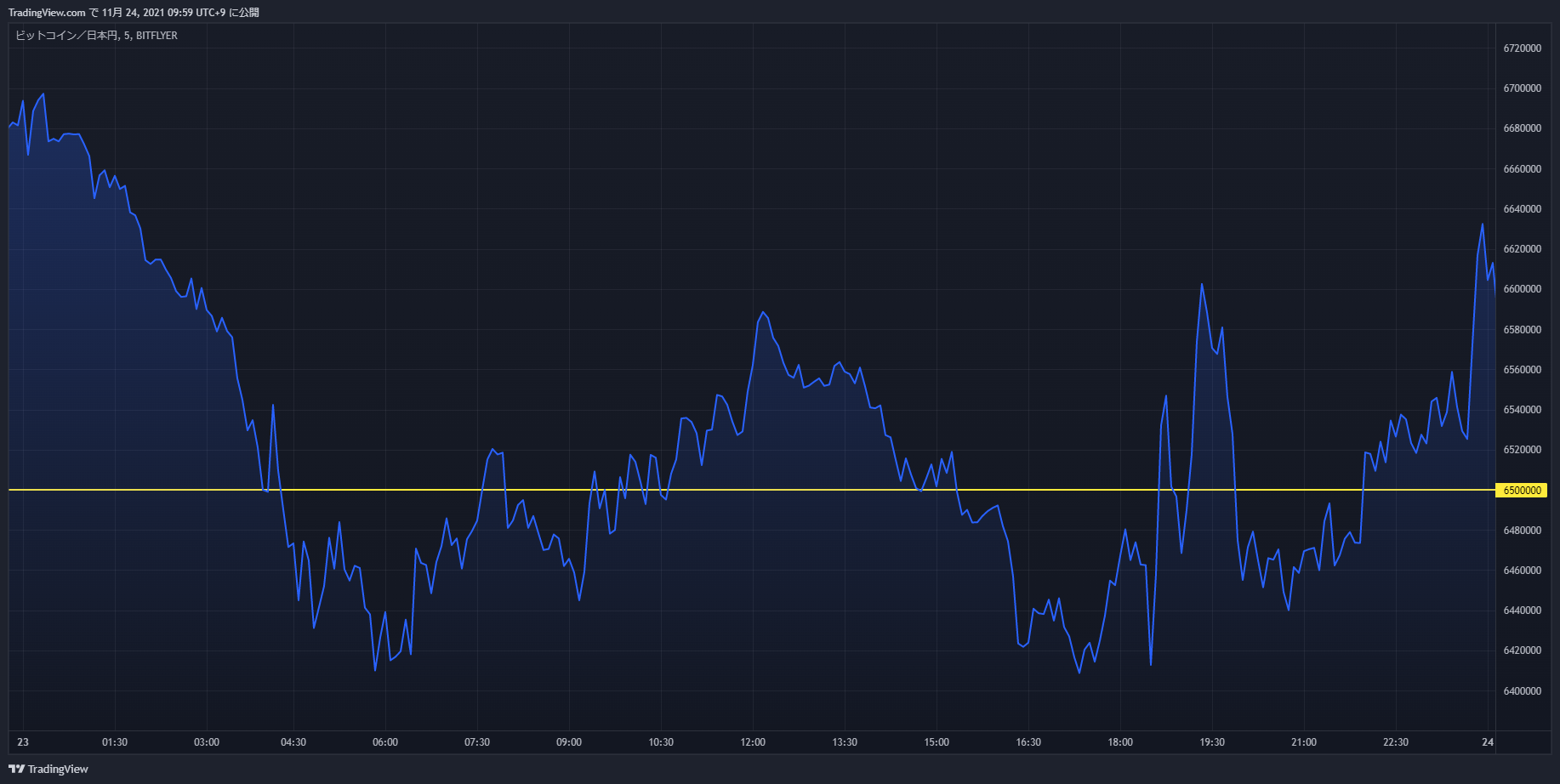The height and width of the screenshot is (784, 1560).
Task: Click the 10:30 time axis label
Action: pos(661,742)
